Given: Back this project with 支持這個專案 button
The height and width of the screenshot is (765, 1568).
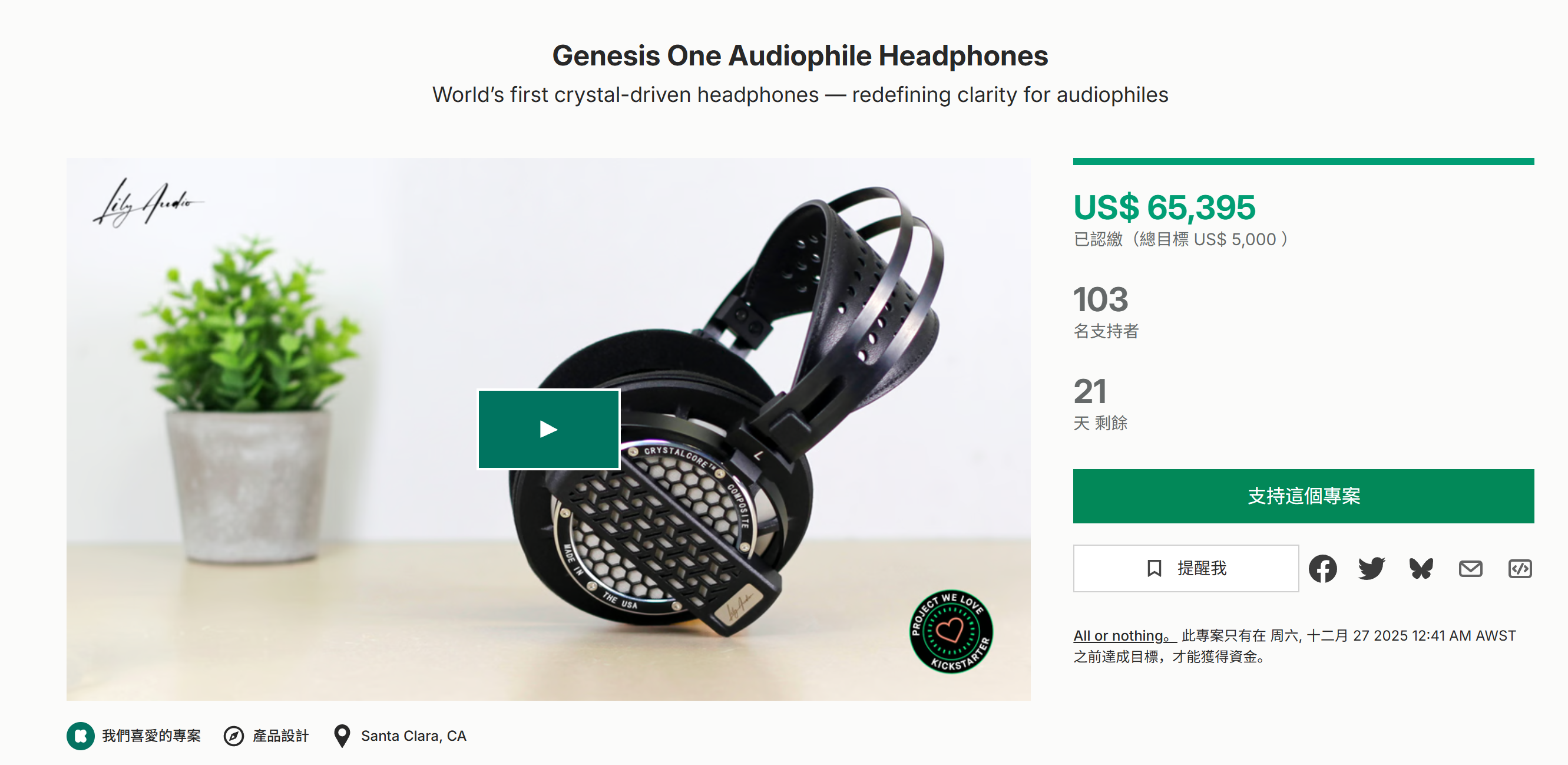Looking at the screenshot, I should [1303, 496].
